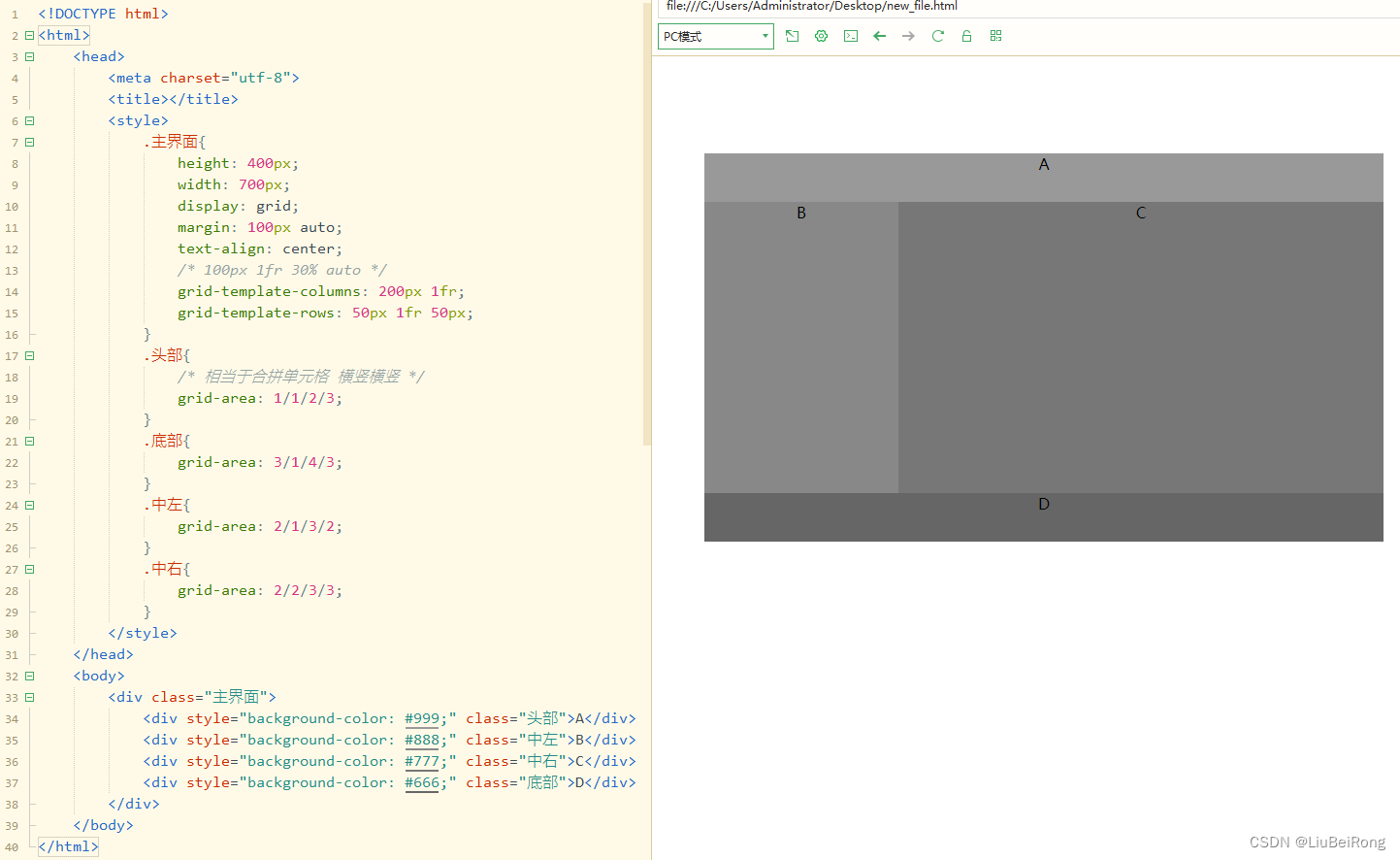Click the #888 color value in code

pos(422,740)
